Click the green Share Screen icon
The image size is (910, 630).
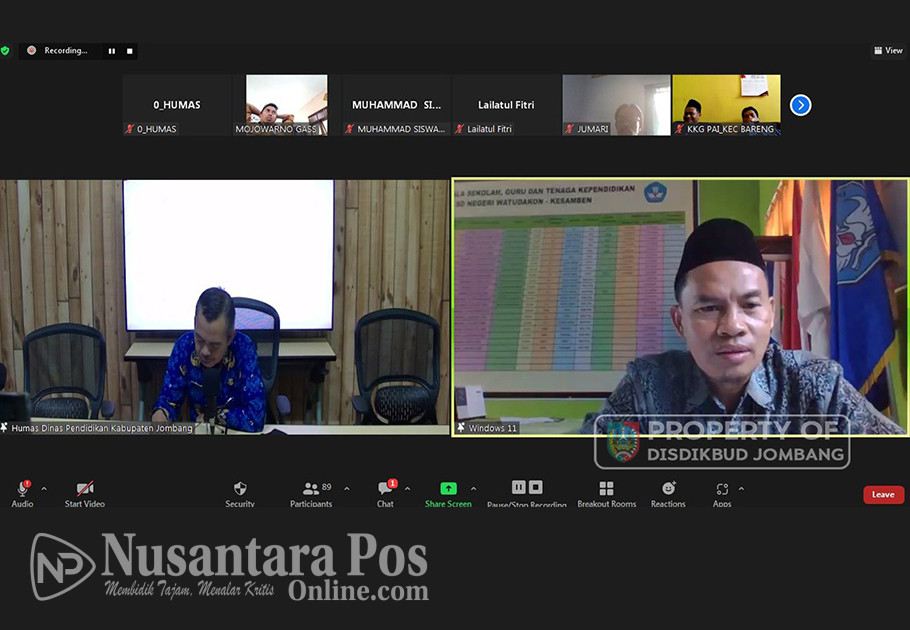pos(448,489)
